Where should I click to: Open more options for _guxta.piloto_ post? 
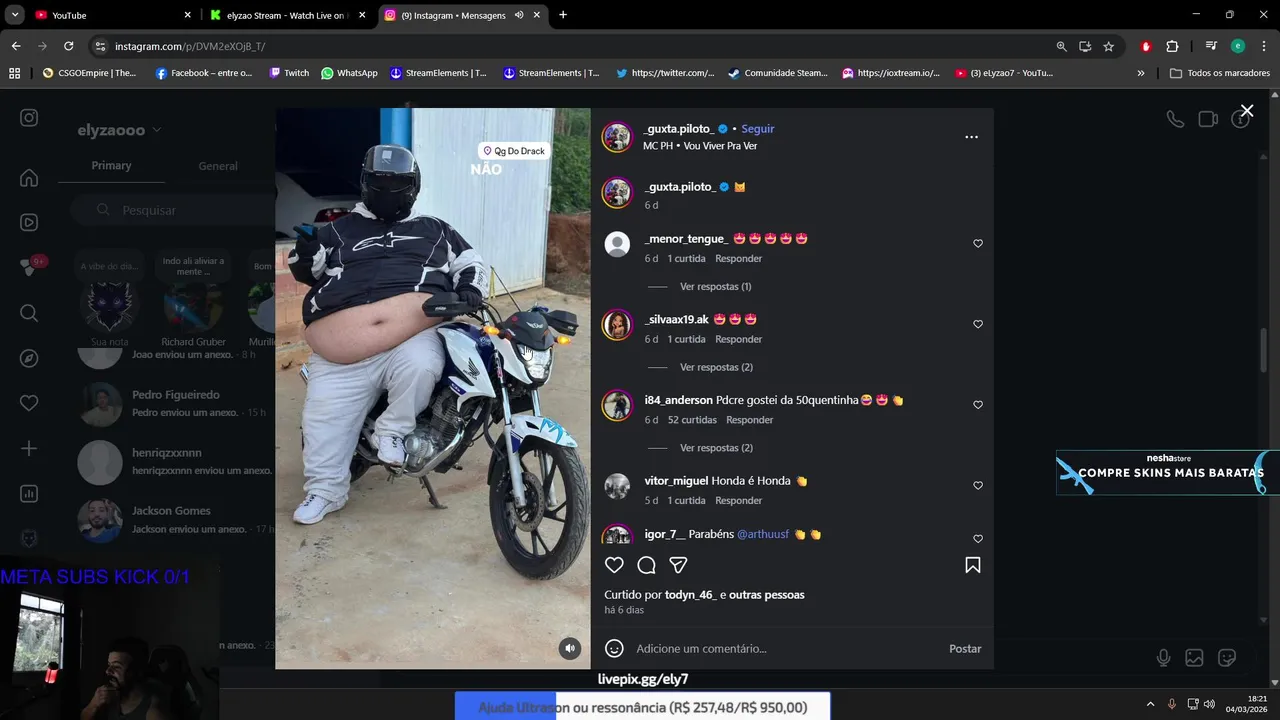coord(971,137)
